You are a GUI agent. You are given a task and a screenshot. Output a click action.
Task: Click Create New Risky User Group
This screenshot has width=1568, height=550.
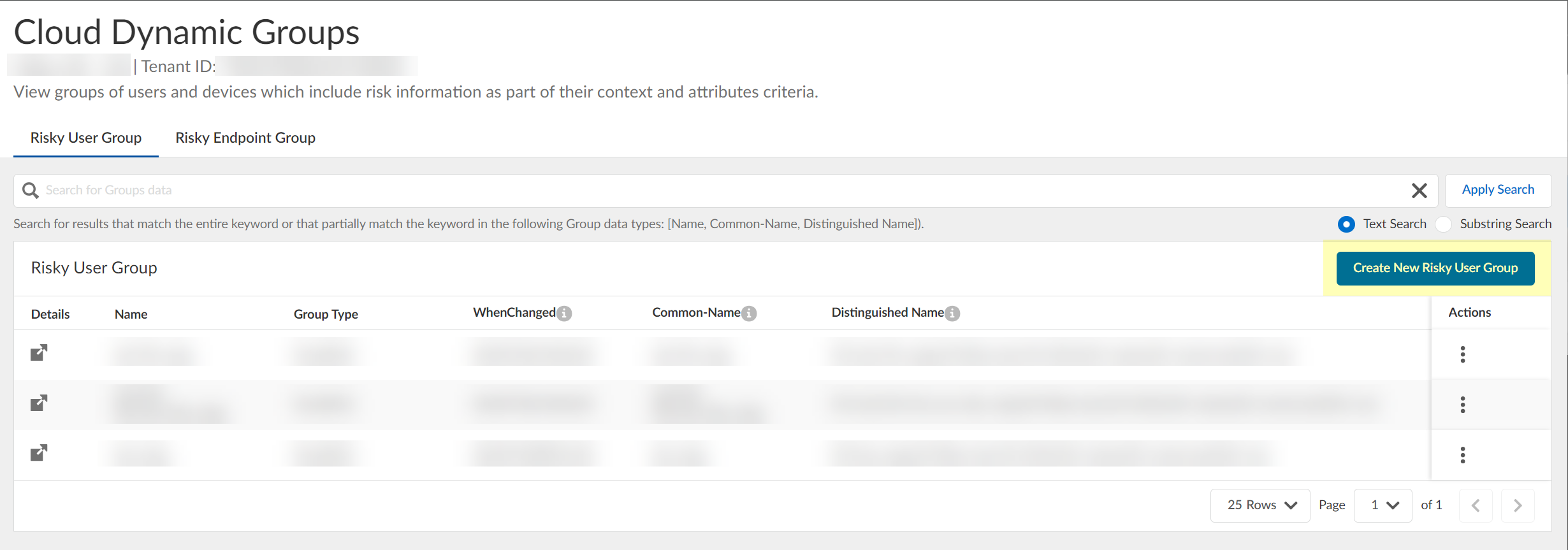1435,268
